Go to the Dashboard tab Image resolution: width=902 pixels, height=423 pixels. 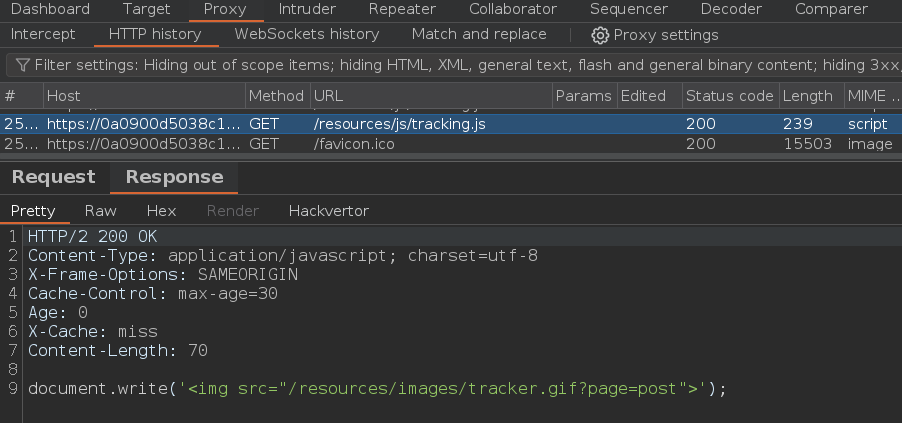(x=50, y=9)
